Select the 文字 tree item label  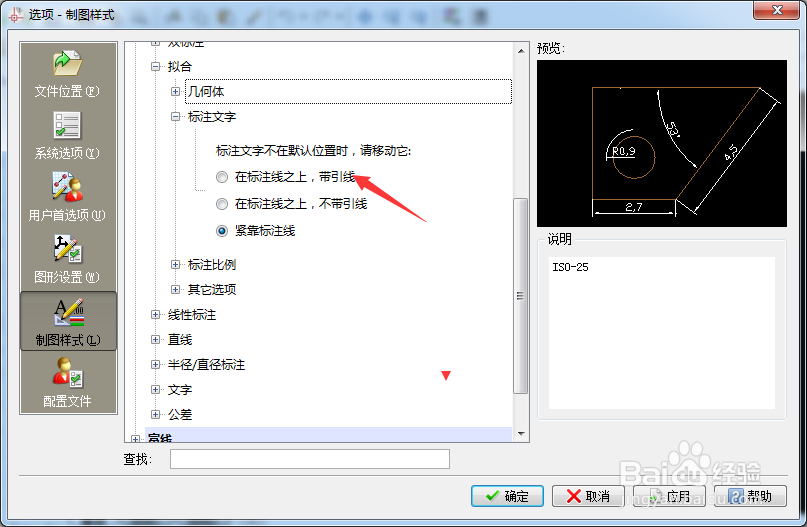(180, 390)
